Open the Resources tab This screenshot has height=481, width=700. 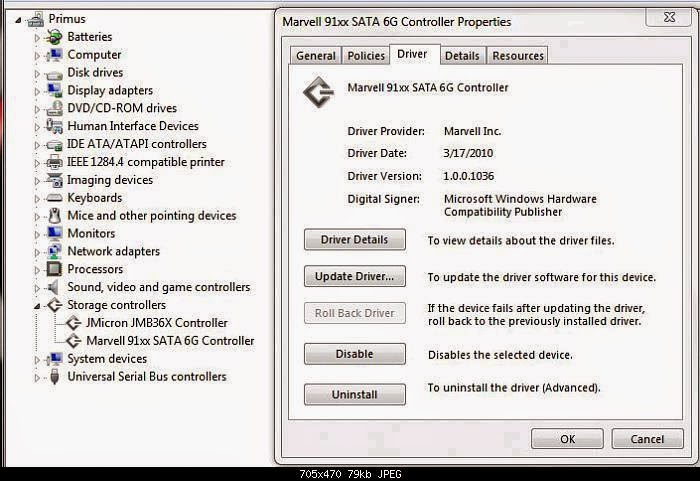[x=518, y=56]
